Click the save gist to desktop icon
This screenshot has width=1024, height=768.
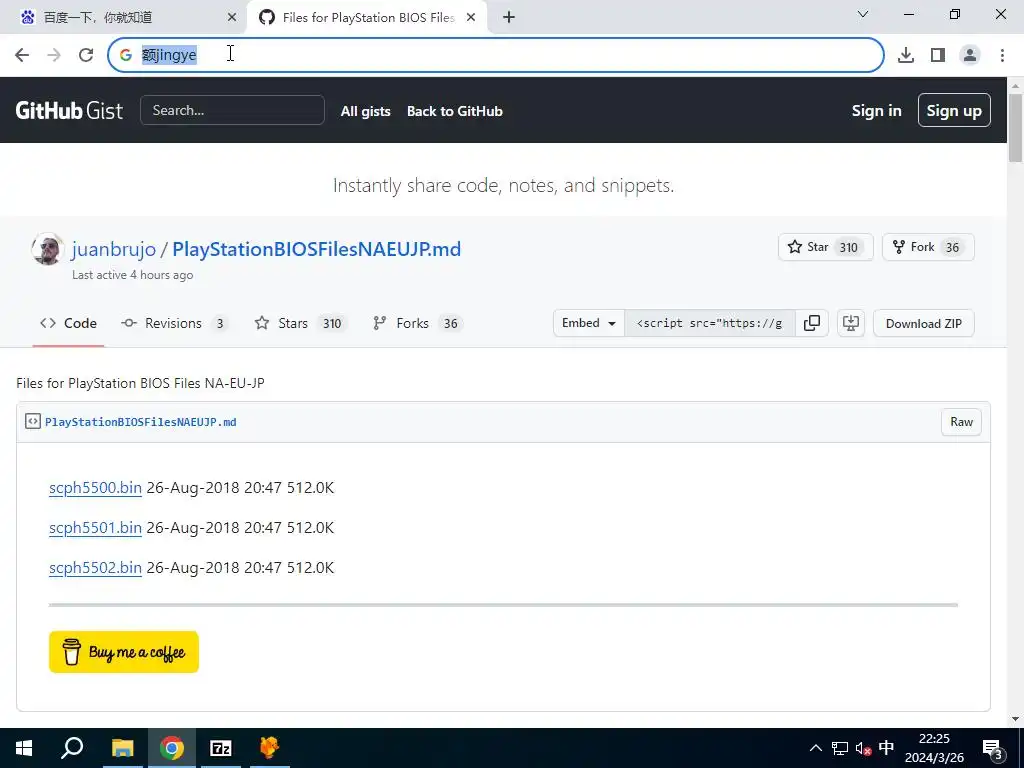(851, 323)
